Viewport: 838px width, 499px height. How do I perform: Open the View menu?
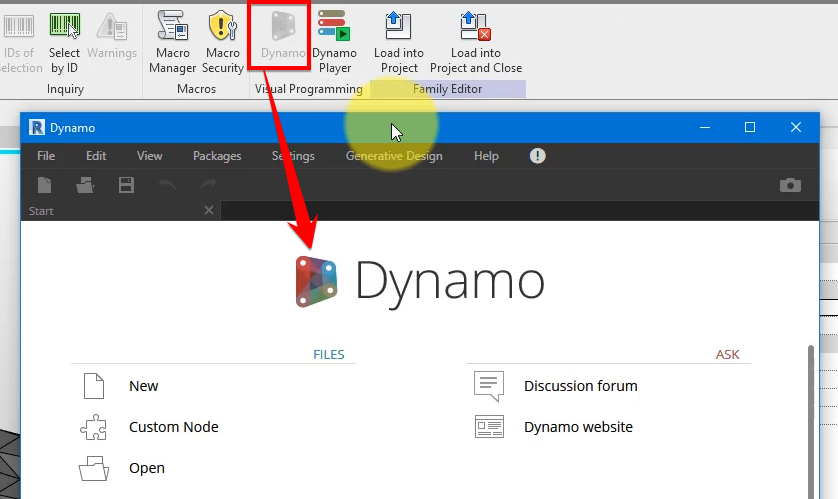(150, 156)
